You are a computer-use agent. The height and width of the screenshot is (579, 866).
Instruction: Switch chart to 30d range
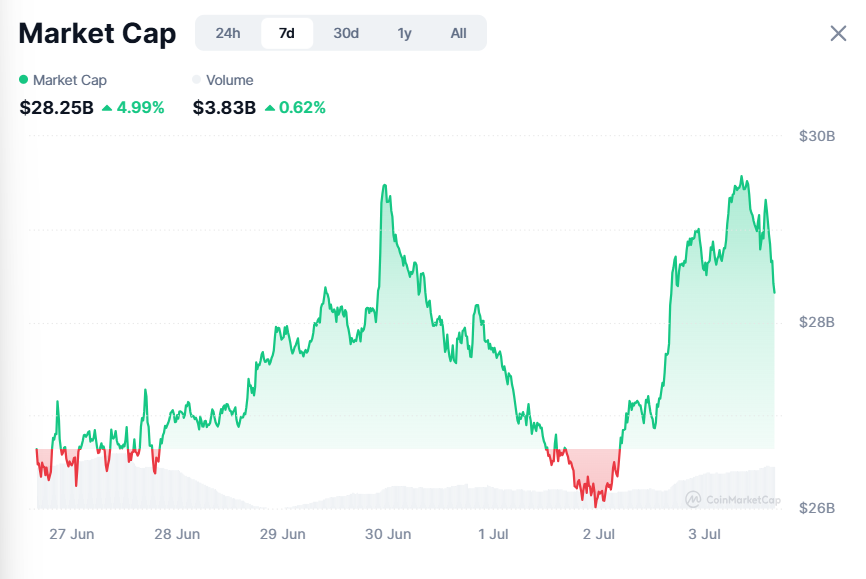click(x=346, y=33)
